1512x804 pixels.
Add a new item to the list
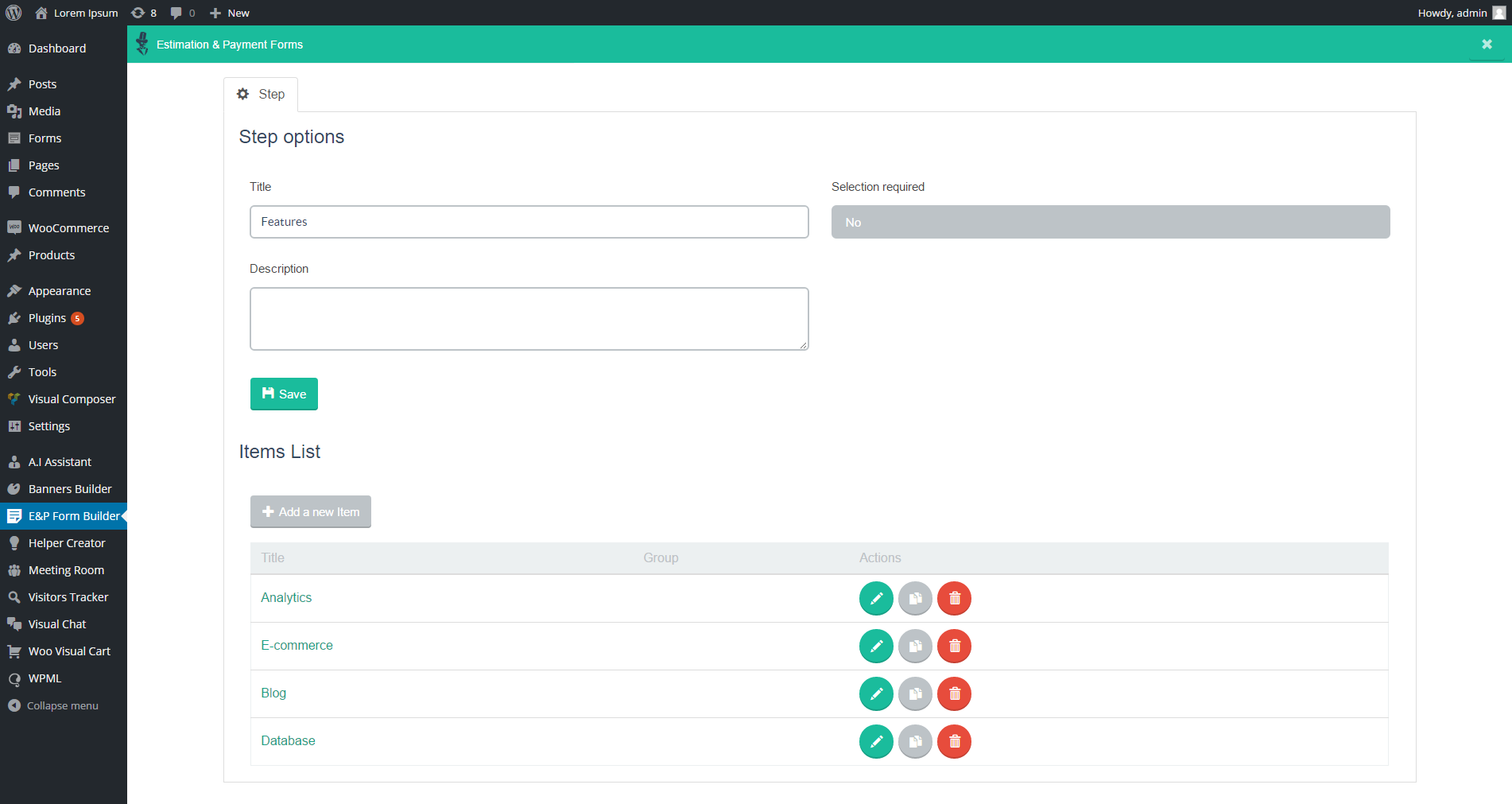click(310, 511)
